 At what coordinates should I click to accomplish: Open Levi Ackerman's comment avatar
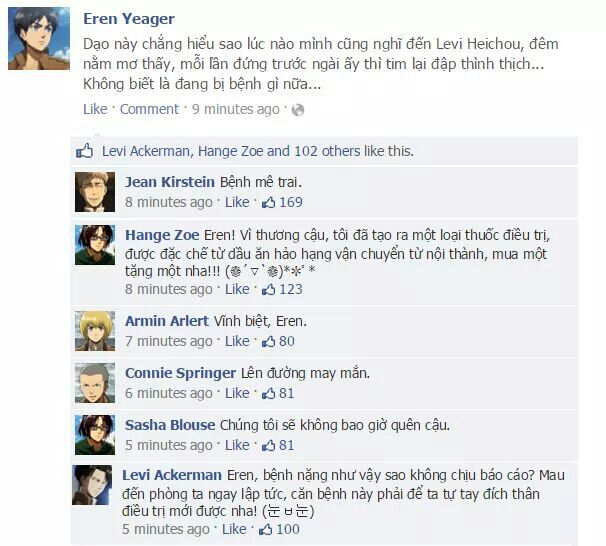pyautogui.click(x=92, y=485)
